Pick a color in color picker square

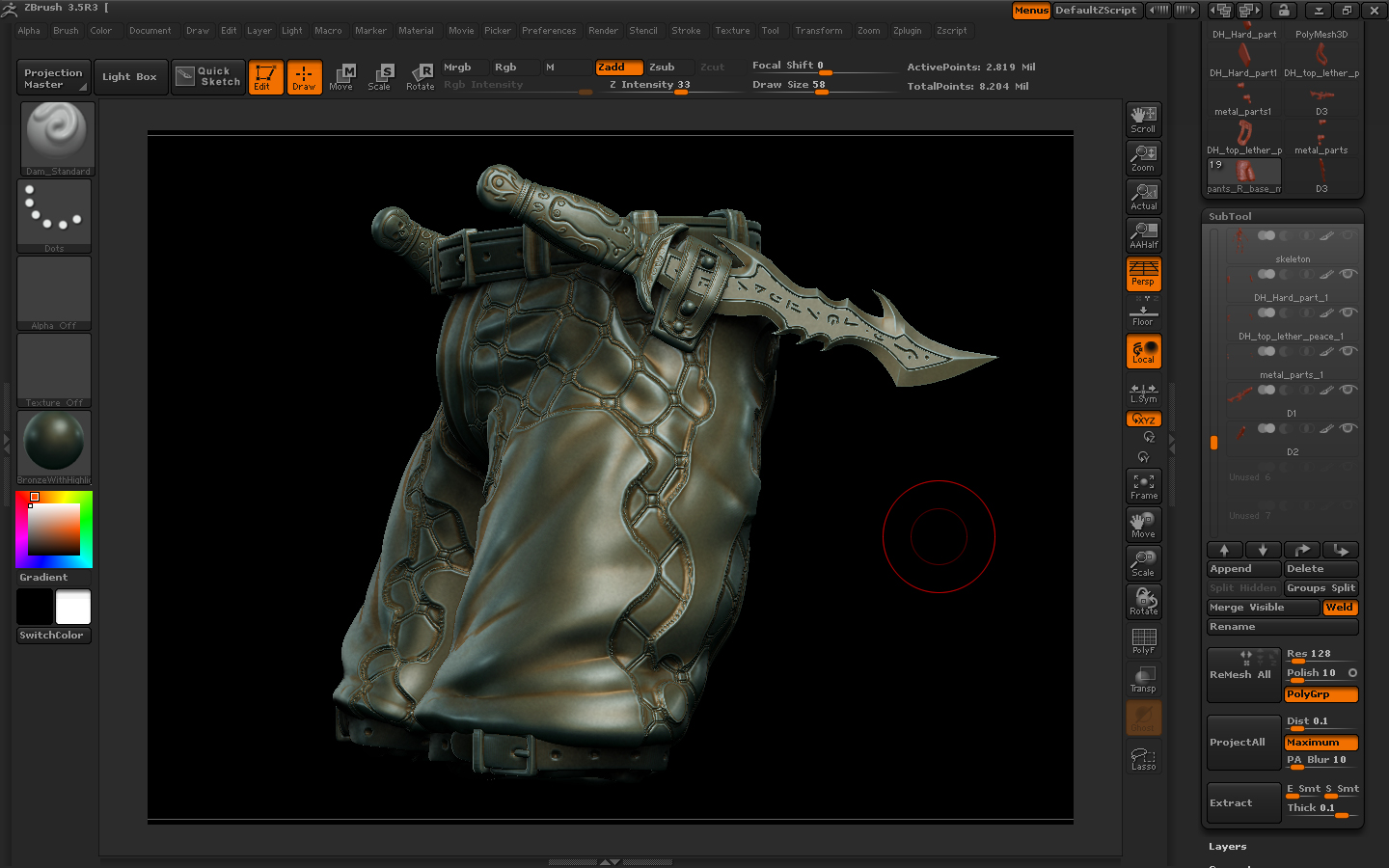tap(53, 529)
